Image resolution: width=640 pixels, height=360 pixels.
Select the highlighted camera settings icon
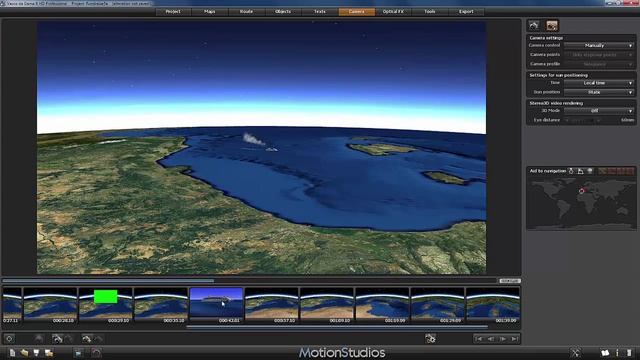click(552, 25)
